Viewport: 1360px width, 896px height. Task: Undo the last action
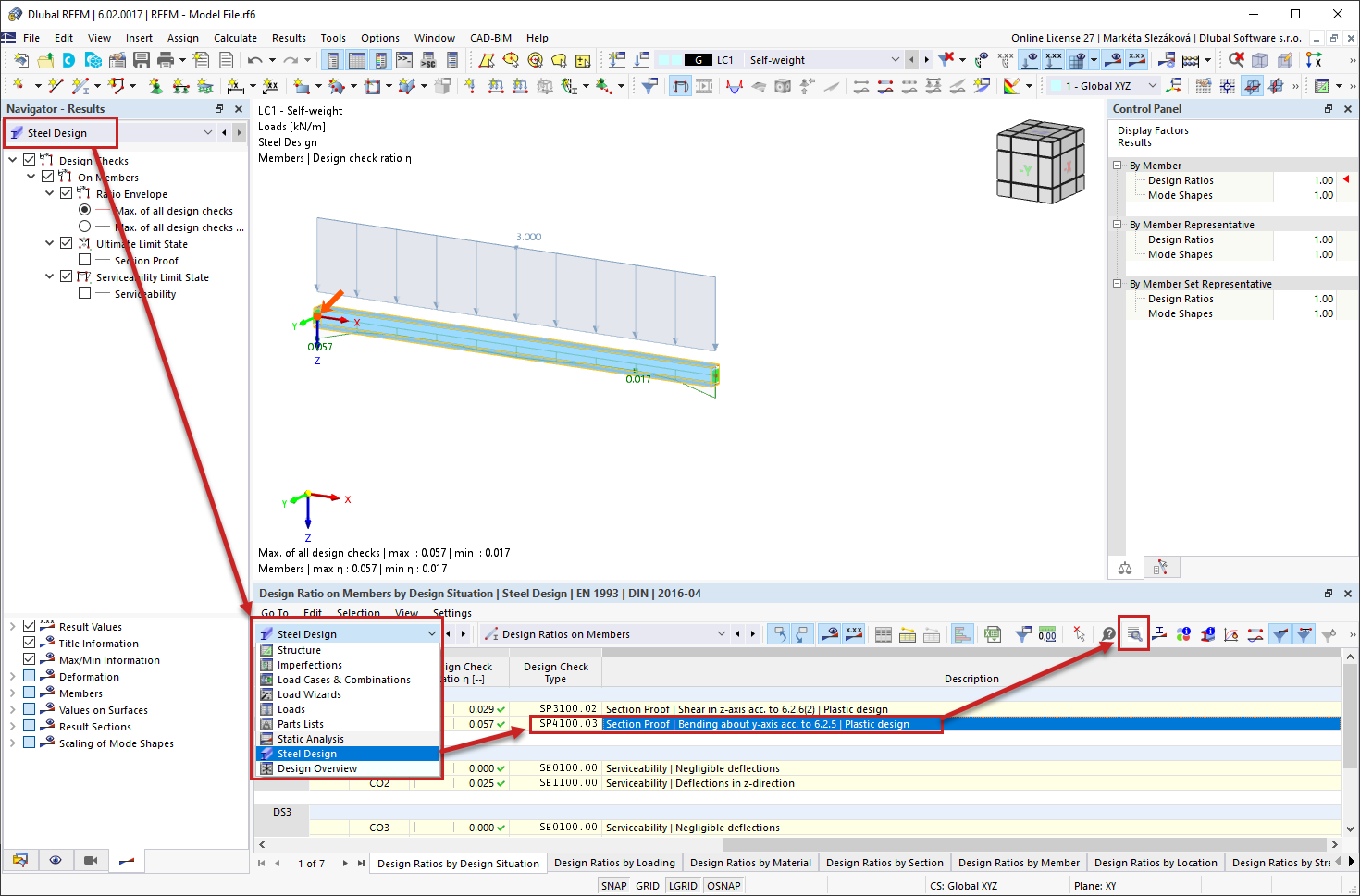coord(255,60)
